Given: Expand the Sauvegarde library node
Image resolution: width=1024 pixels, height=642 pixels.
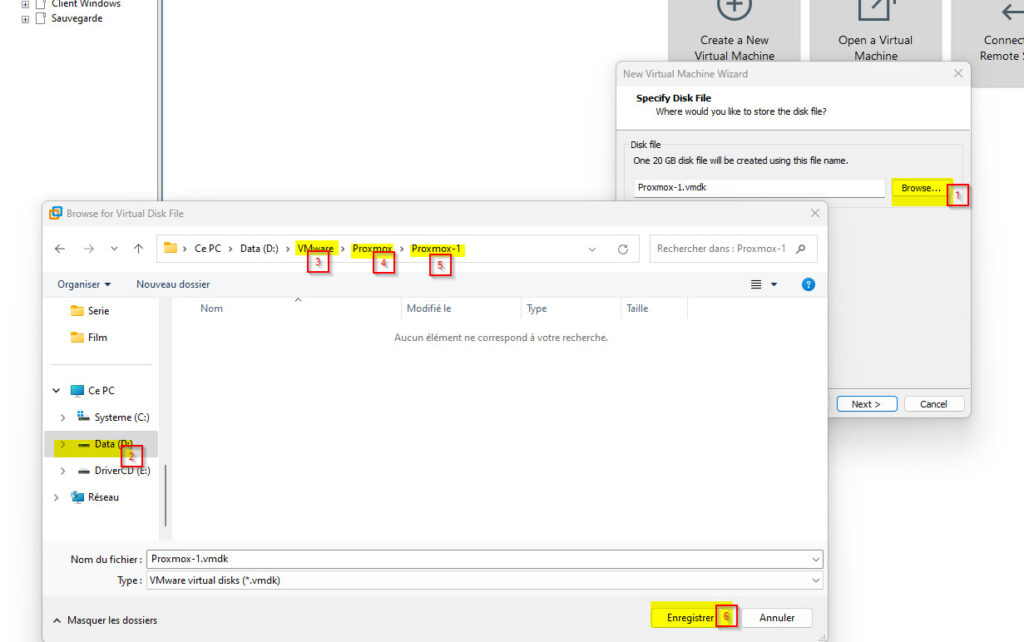Looking at the screenshot, I should 25,19.
